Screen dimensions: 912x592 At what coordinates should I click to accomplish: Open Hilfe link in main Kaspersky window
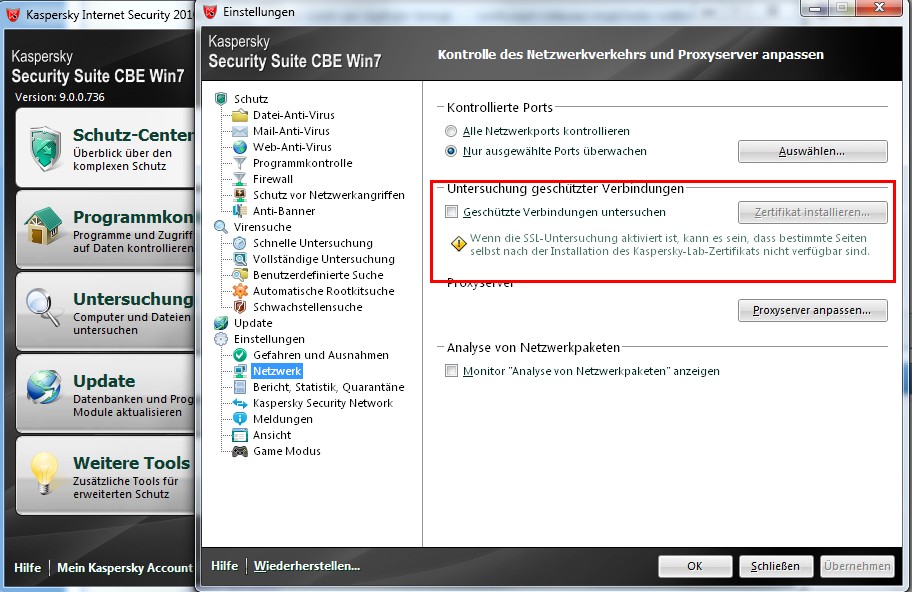pyautogui.click(x=27, y=568)
